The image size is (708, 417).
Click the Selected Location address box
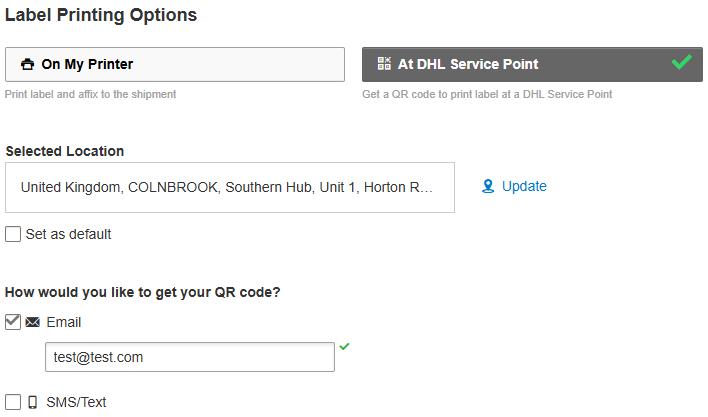coord(230,188)
